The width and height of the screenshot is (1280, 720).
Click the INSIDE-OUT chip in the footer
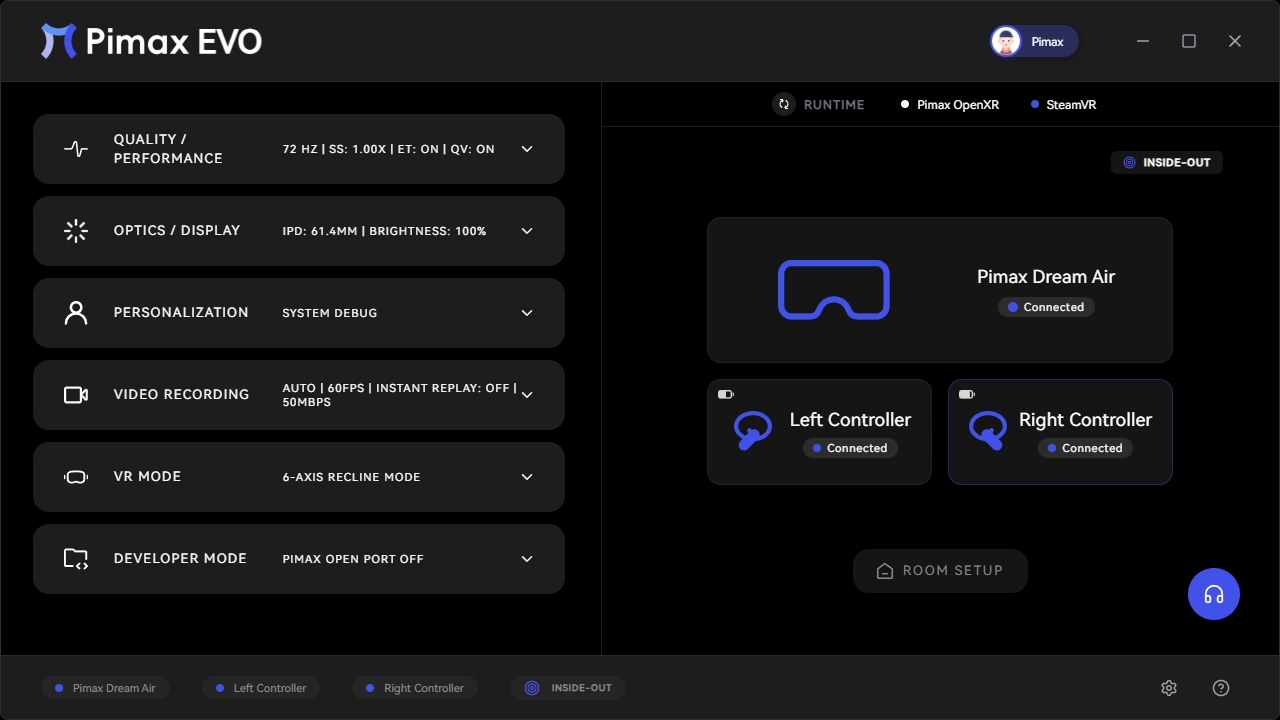(568, 688)
